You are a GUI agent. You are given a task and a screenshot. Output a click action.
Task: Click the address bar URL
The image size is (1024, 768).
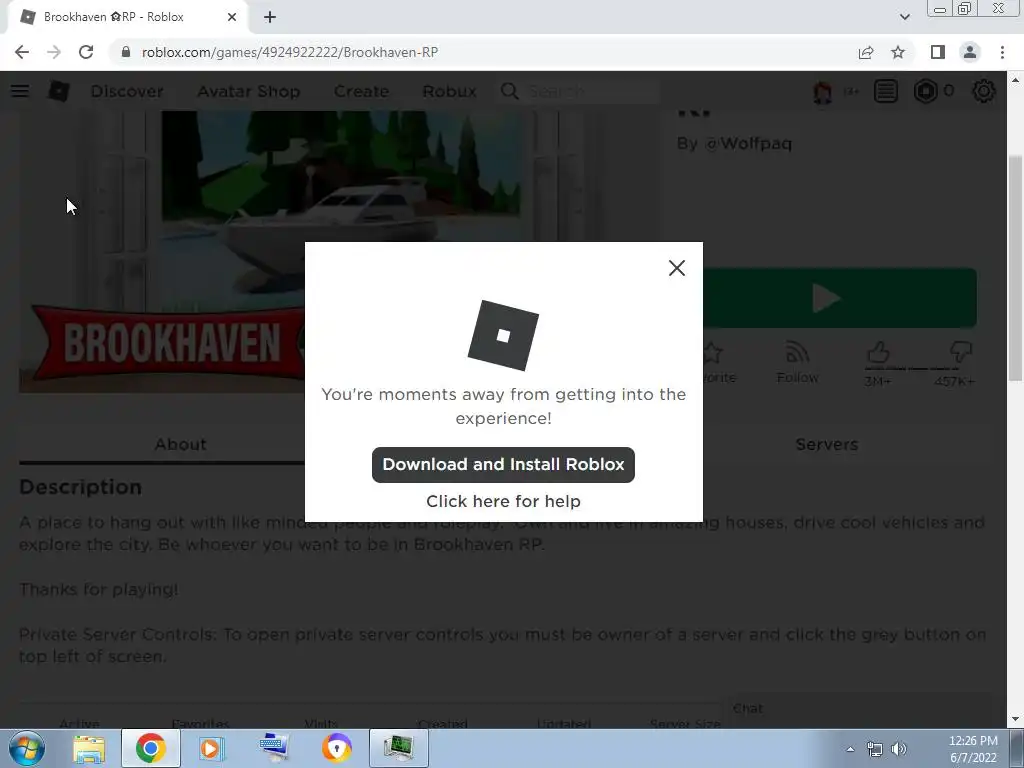(290, 52)
